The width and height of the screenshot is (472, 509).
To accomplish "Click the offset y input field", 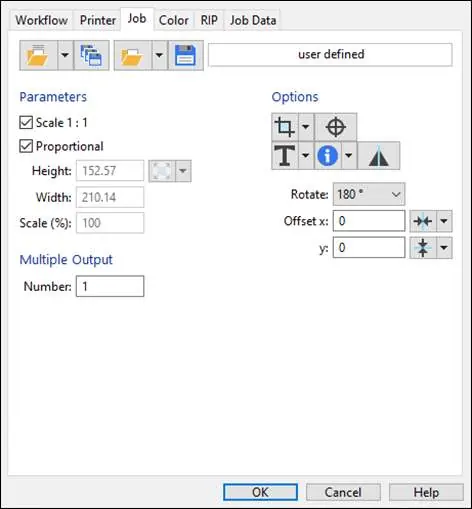I will pos(369,247).
